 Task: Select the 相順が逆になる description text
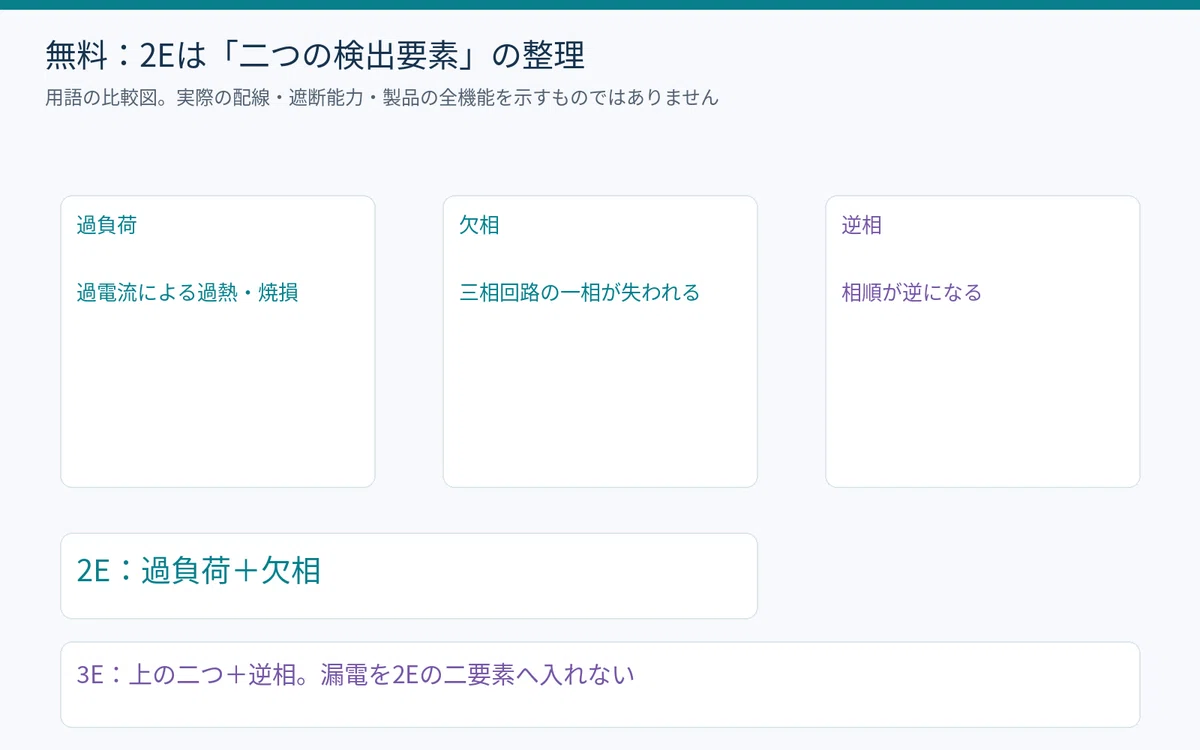click(911, 293)
